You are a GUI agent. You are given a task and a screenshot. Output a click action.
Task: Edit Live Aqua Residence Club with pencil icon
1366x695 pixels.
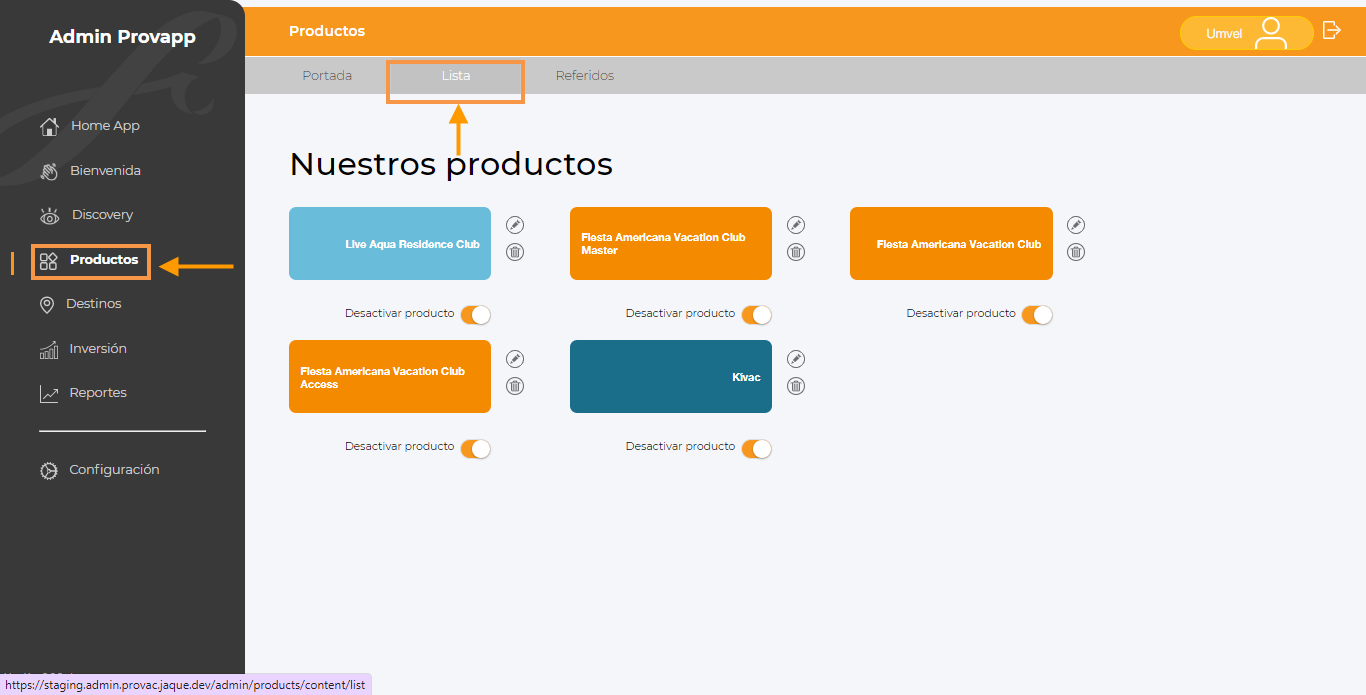(515, 225)
